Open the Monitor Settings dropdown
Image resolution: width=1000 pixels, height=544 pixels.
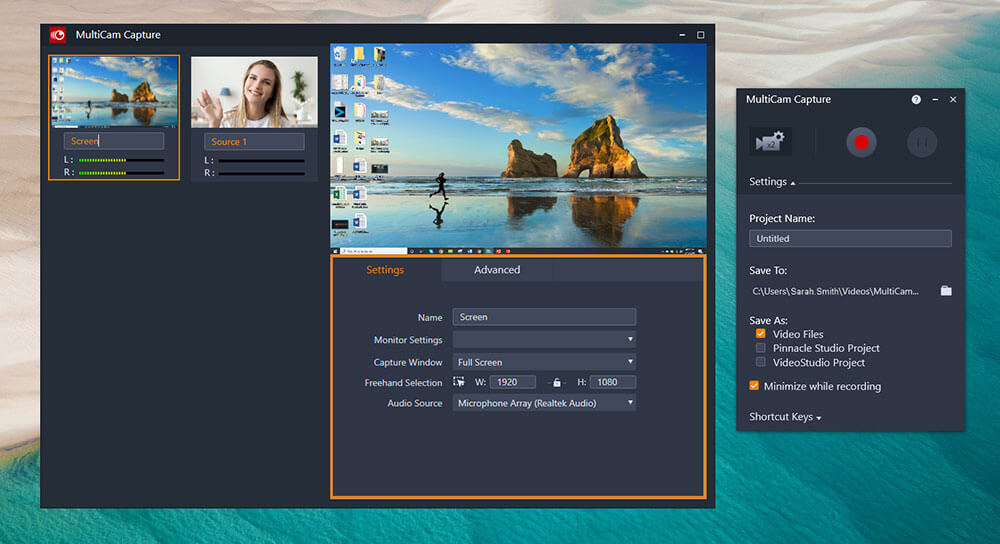point(544,339)
